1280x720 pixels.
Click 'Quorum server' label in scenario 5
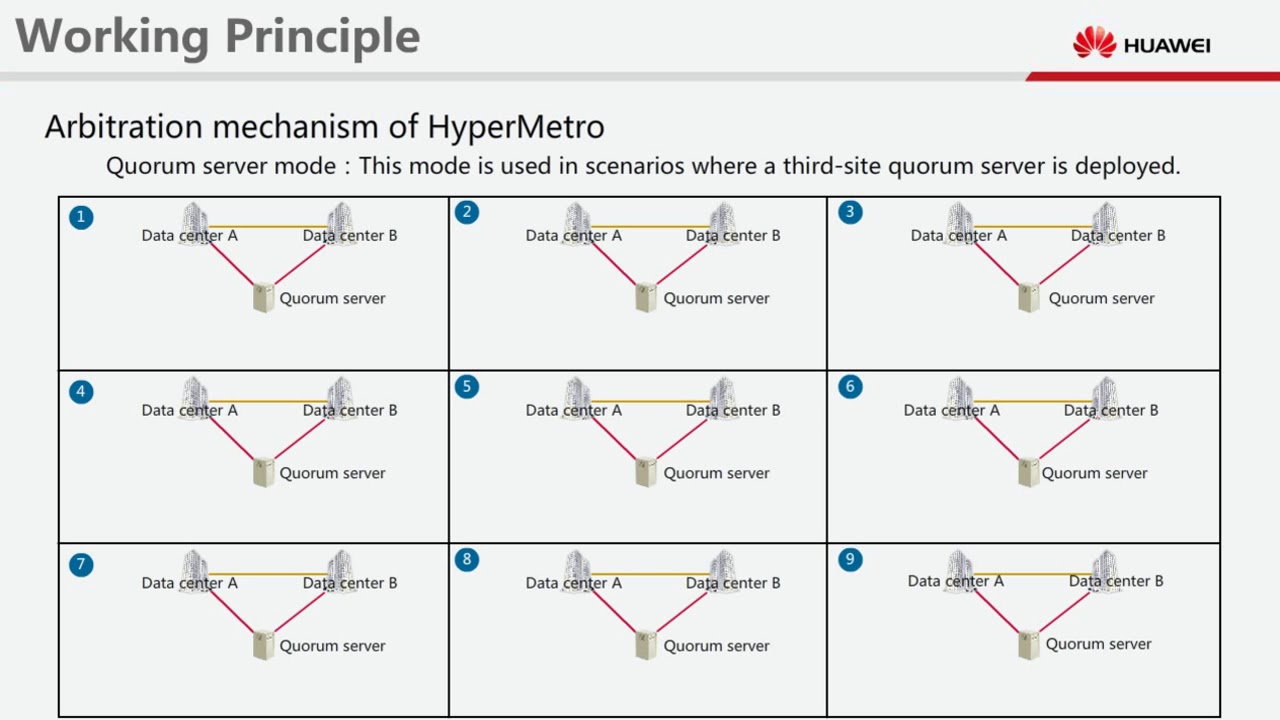[x=717, y=473]
